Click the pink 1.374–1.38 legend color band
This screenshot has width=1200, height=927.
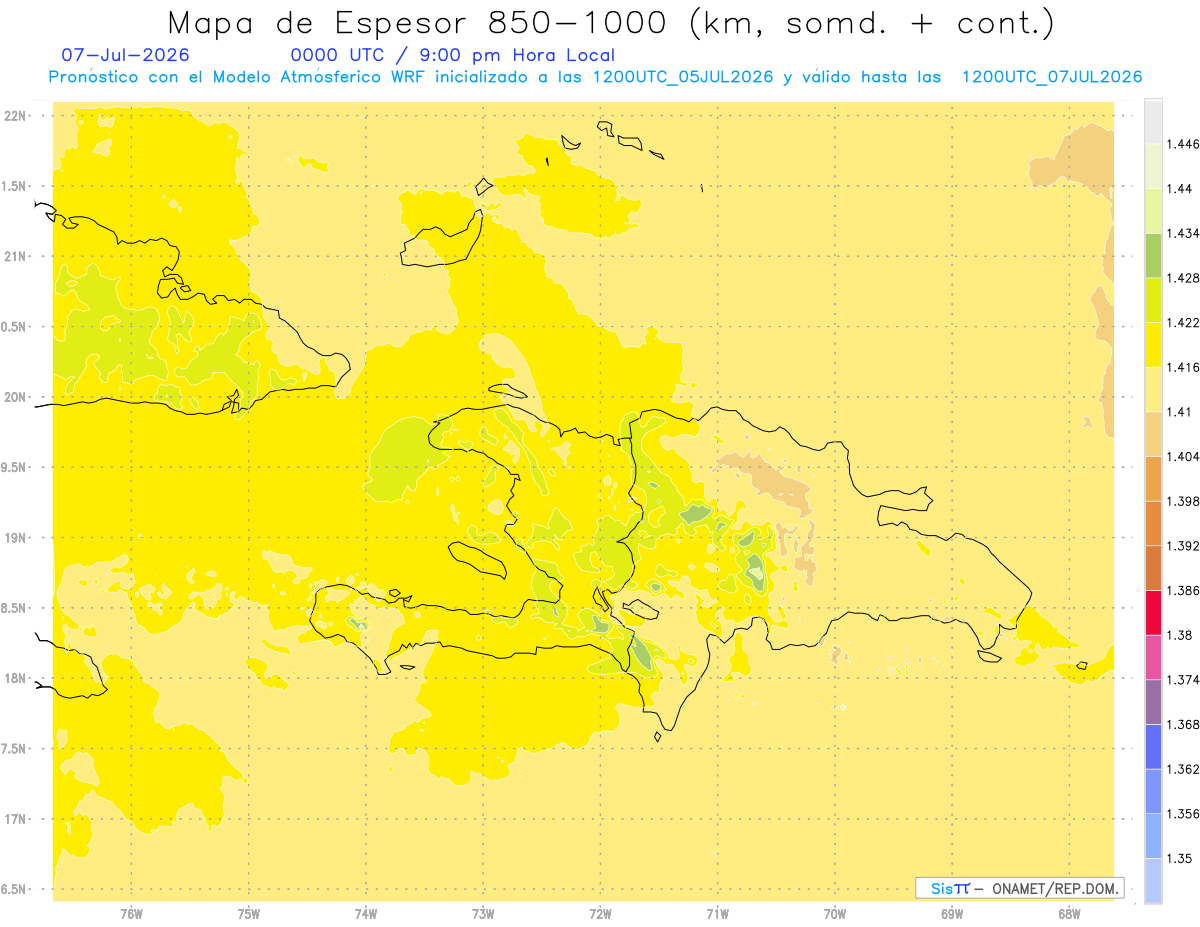pos(1153,656)
